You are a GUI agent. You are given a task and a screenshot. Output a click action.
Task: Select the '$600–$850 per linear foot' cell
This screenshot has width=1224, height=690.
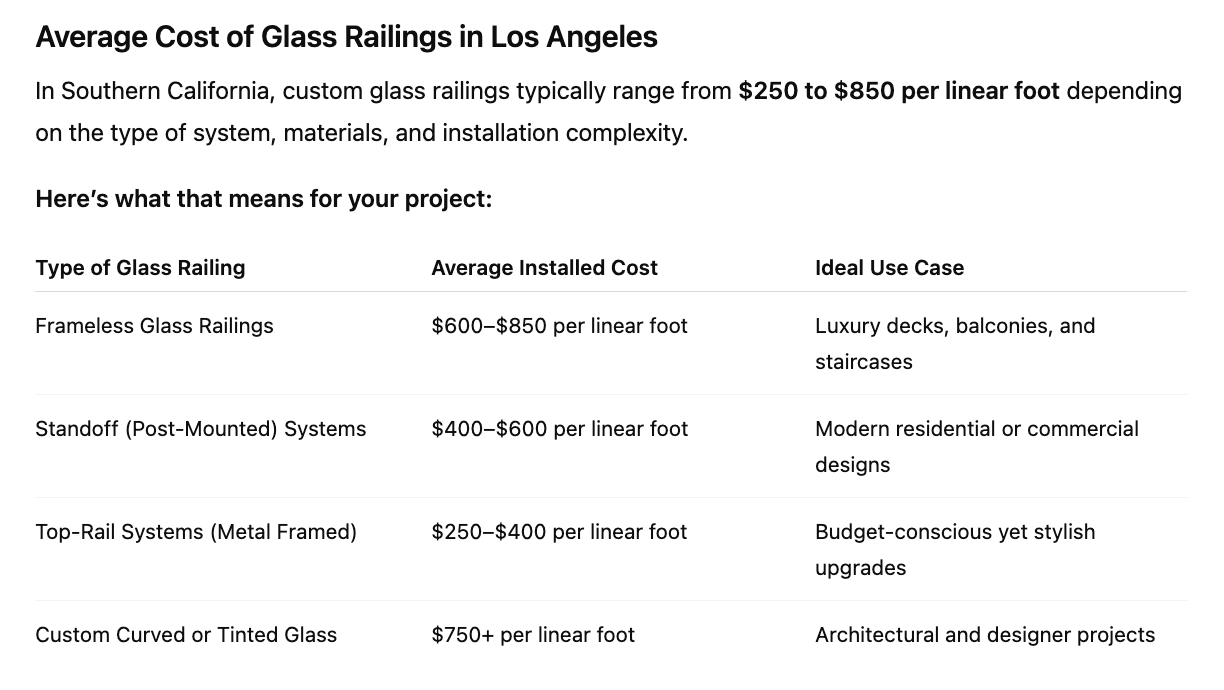pos(559,326)
